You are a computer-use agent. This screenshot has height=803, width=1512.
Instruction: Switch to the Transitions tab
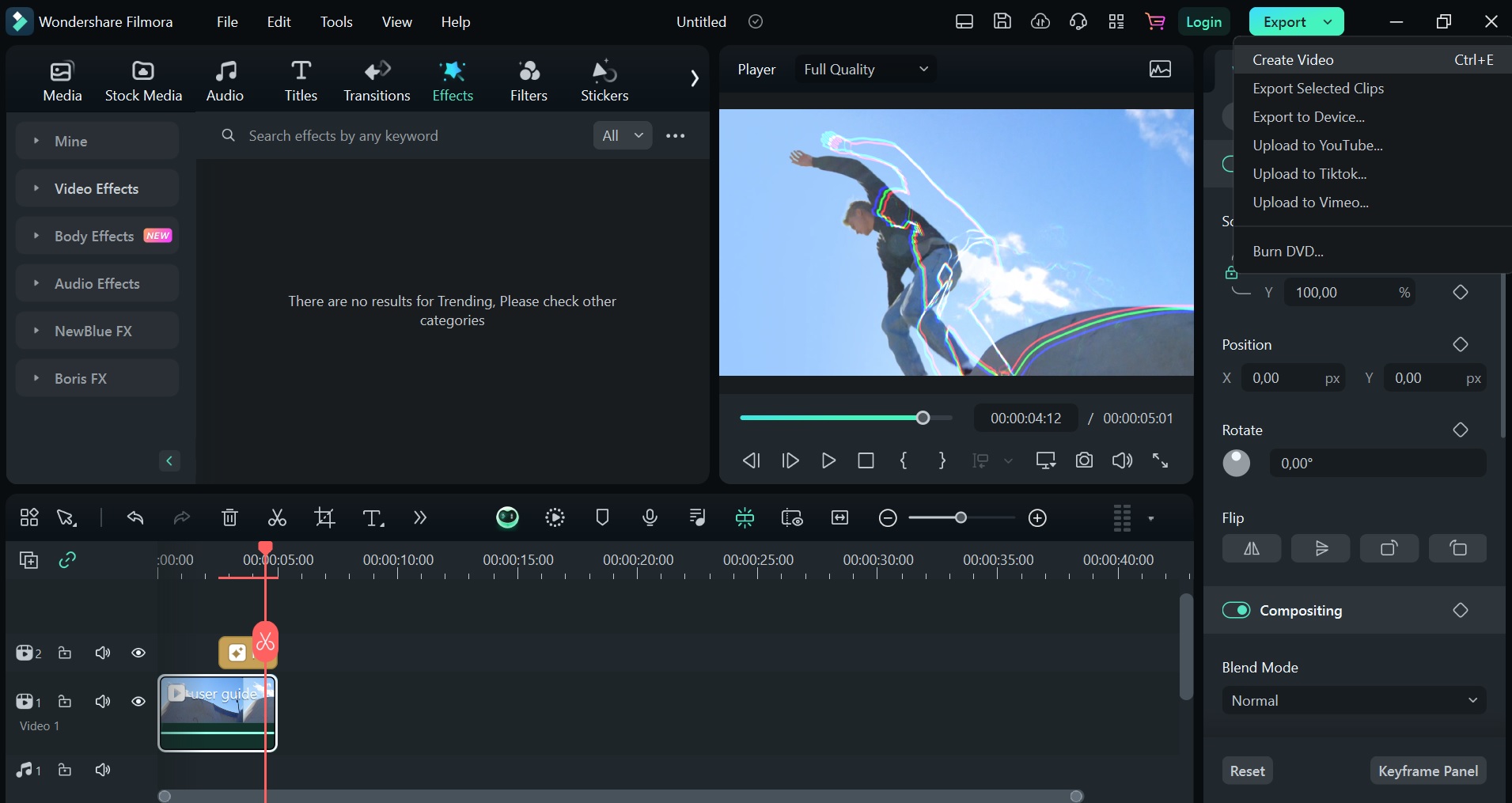377,81
